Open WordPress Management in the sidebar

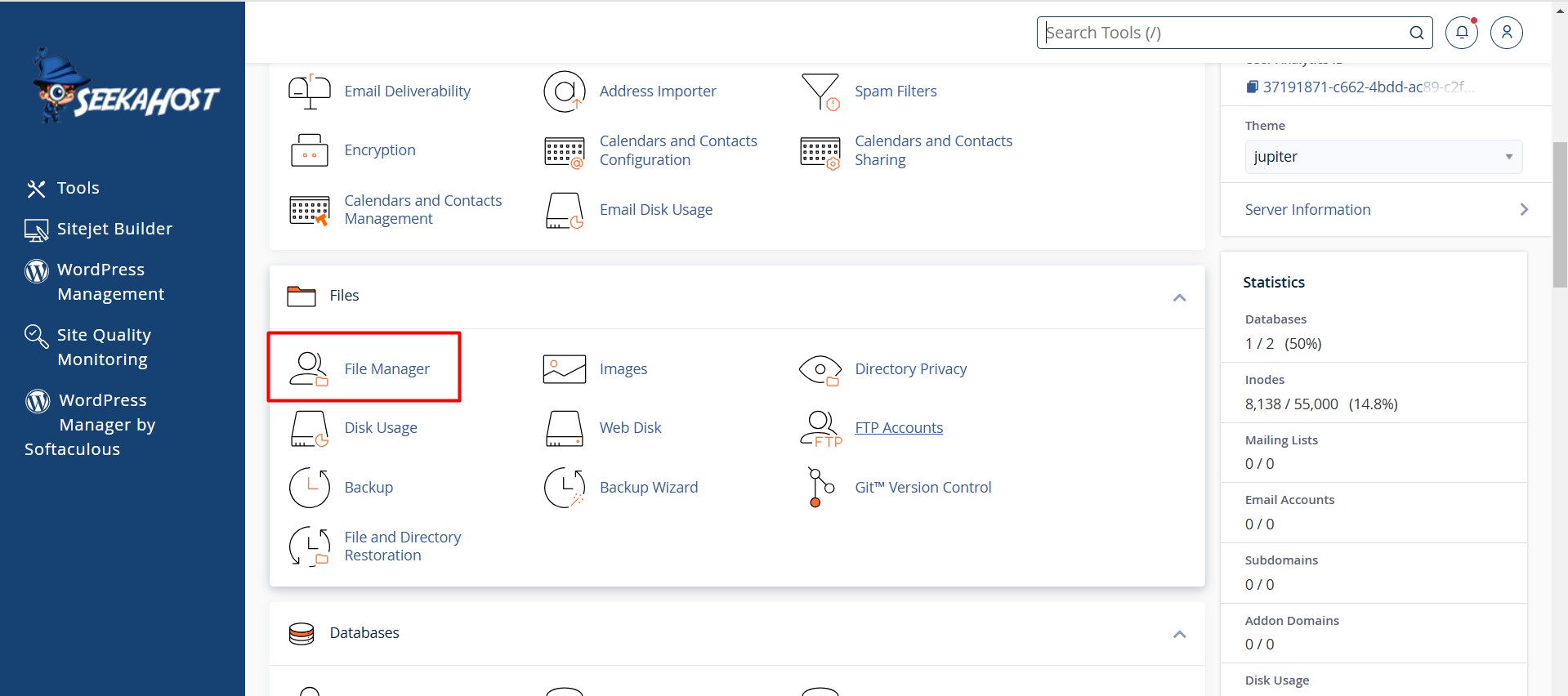(96, 282)
